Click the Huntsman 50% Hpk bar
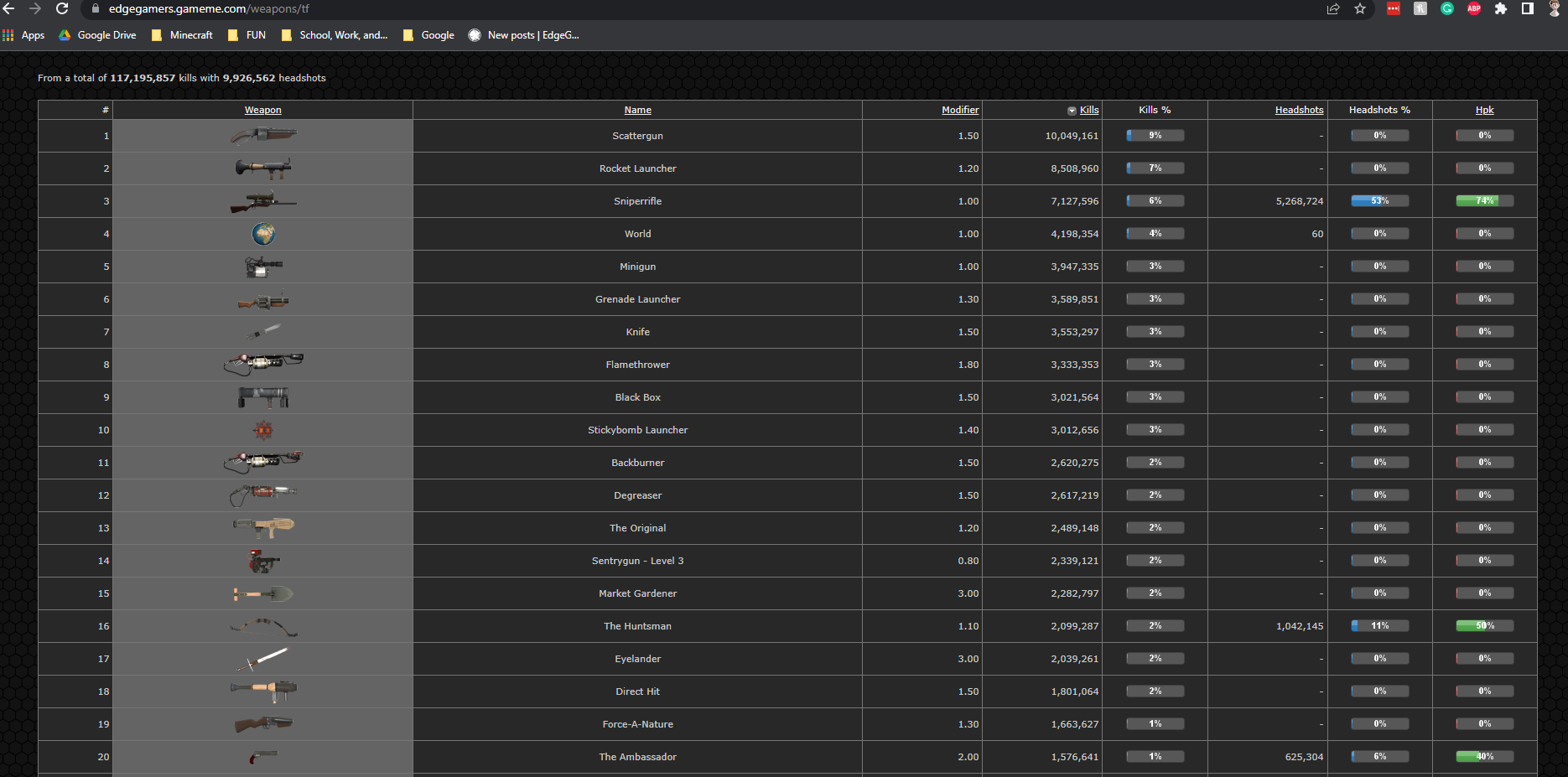 pos(1485,626)
